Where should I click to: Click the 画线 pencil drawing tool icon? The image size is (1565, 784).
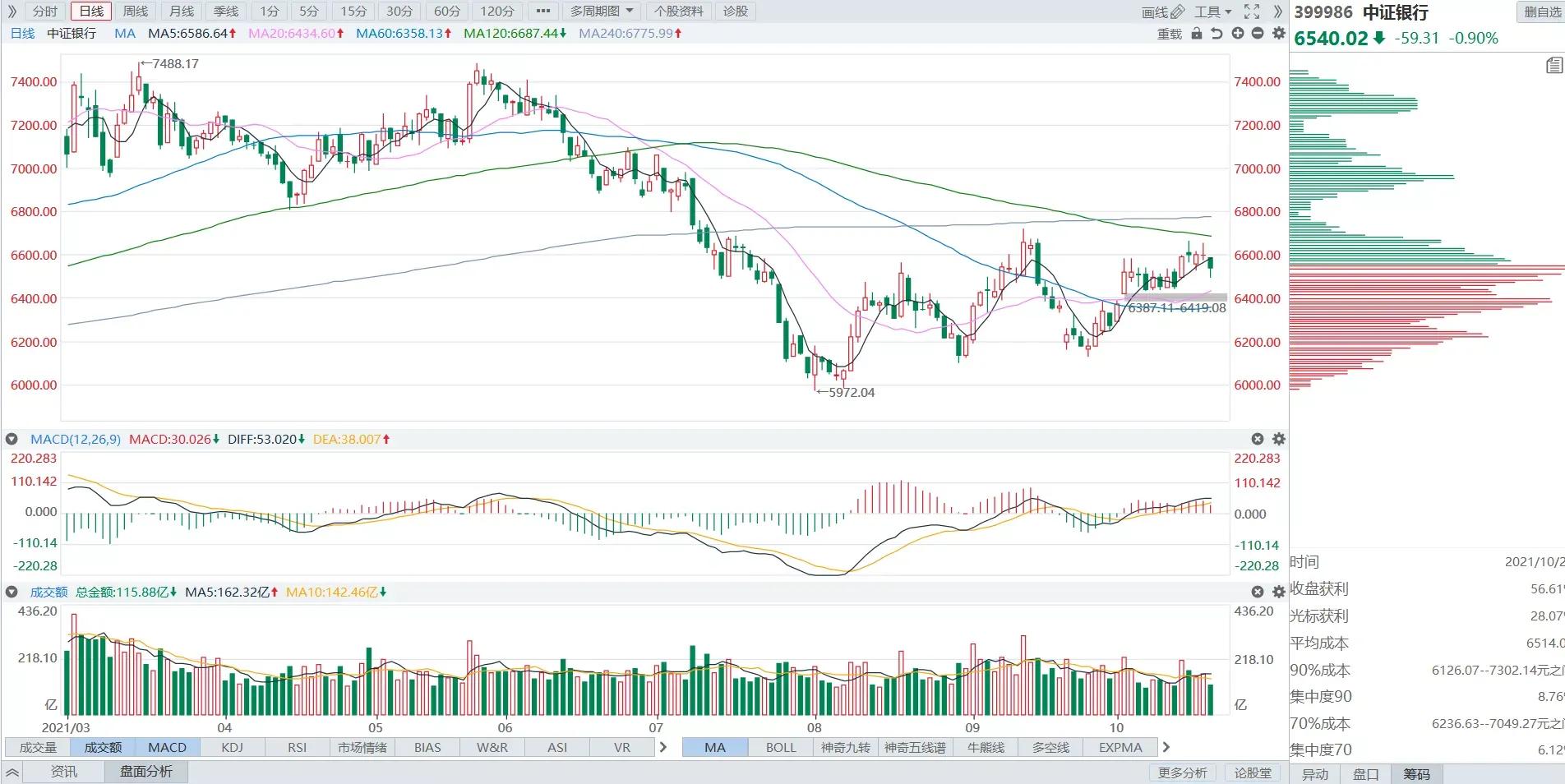pos(1177,12)
